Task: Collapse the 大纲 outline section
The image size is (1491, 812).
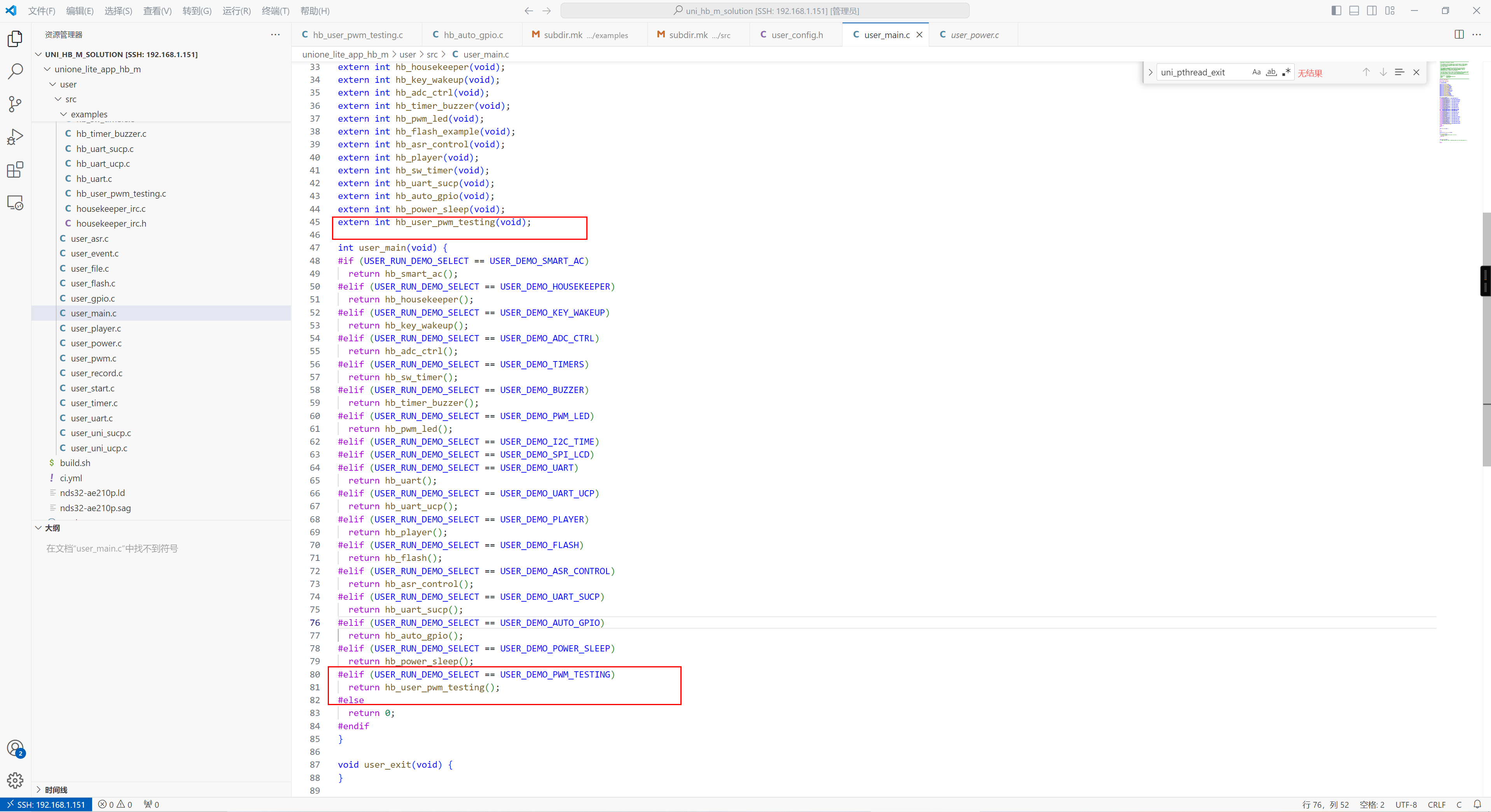Action: coord(39,528)
